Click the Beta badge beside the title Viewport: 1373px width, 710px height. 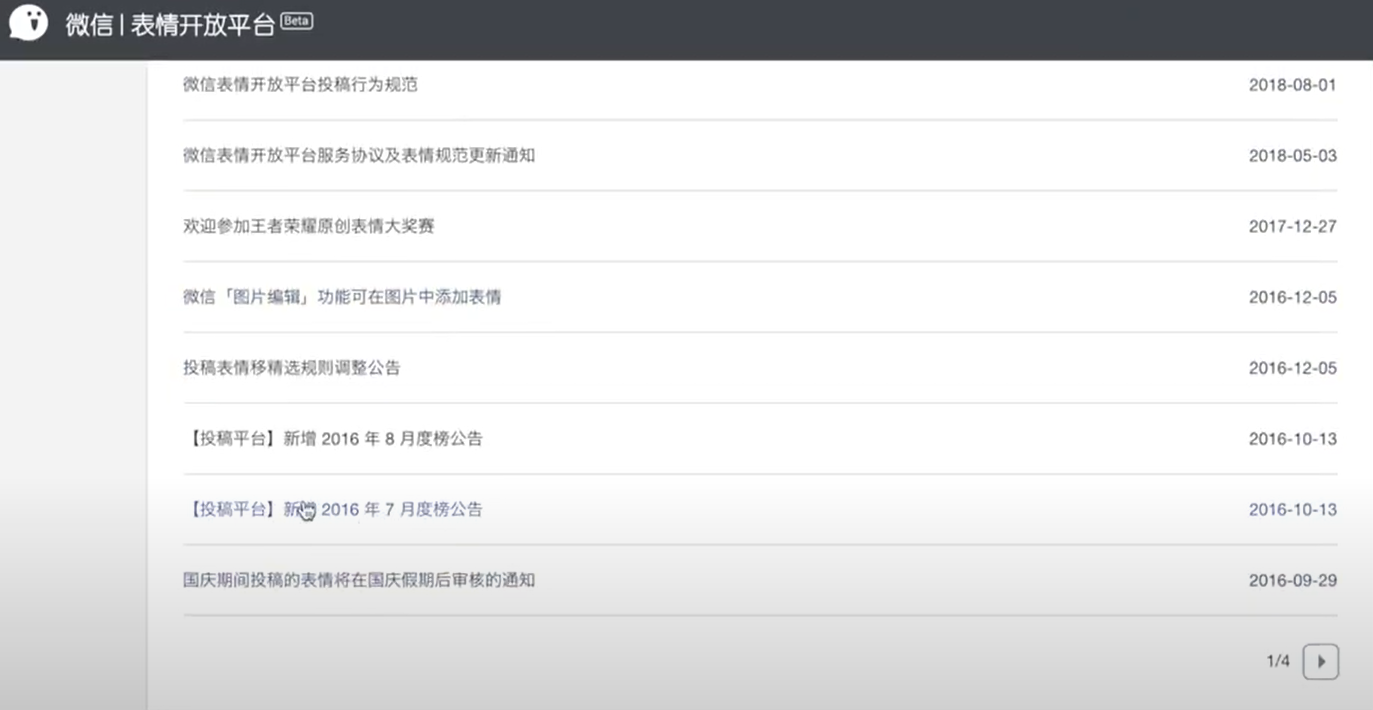pos(297,20)
